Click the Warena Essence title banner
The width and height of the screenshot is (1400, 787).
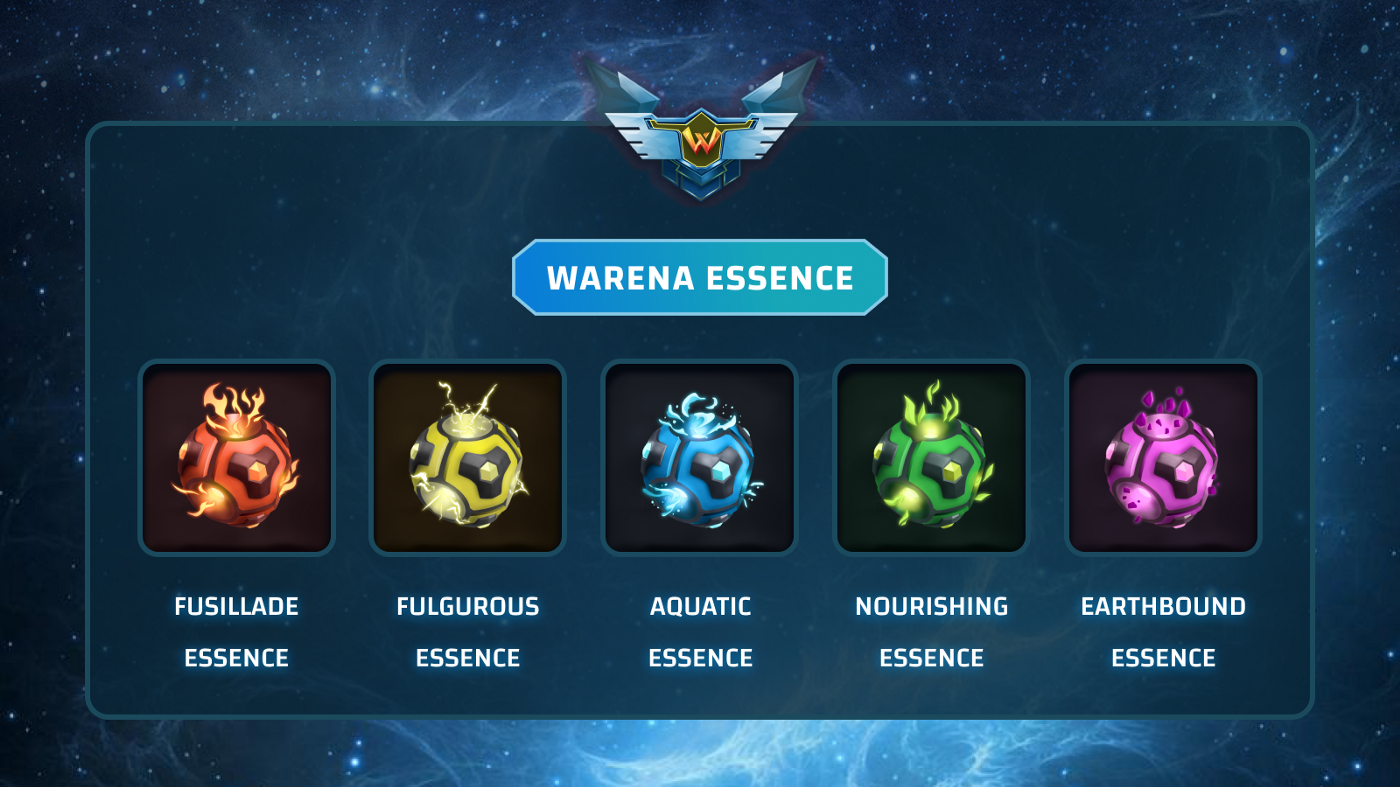700,278
